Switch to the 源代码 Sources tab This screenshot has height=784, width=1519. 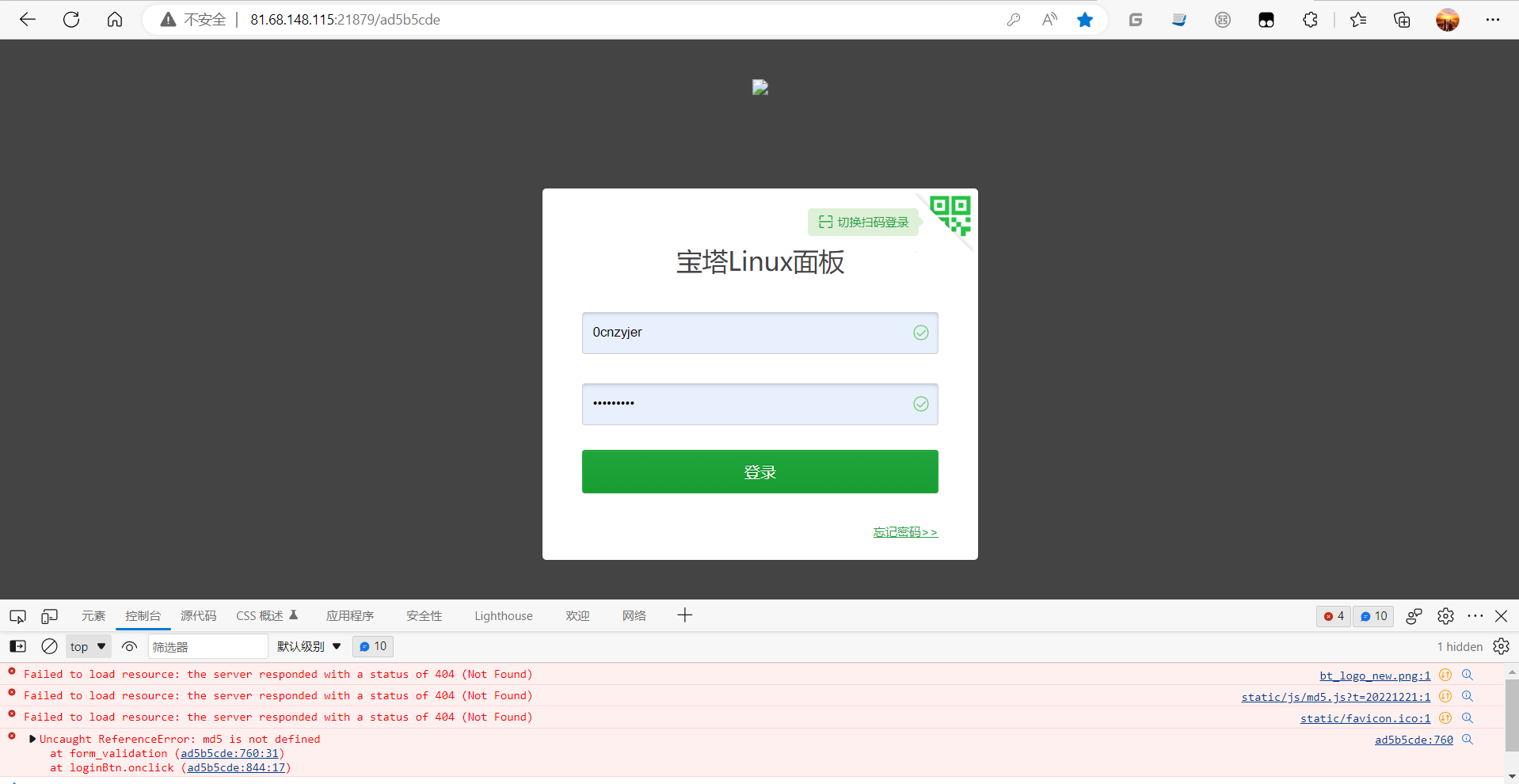click(x=198, y=616)
